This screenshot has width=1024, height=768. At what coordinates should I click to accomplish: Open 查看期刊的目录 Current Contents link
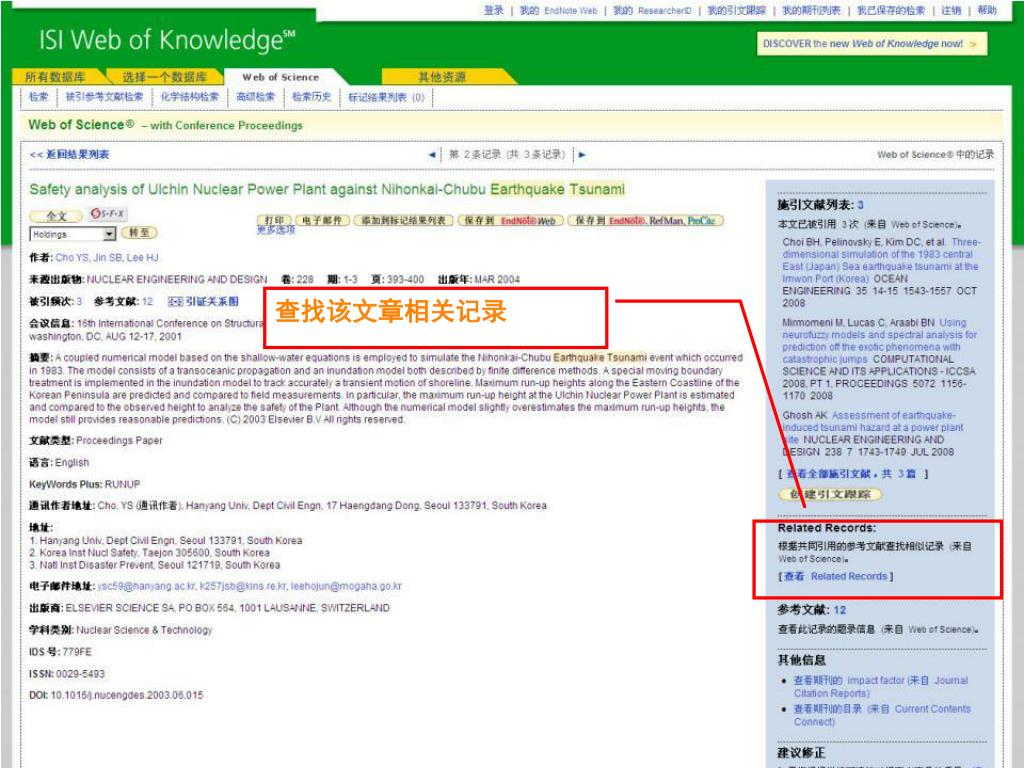coord(882,715)
